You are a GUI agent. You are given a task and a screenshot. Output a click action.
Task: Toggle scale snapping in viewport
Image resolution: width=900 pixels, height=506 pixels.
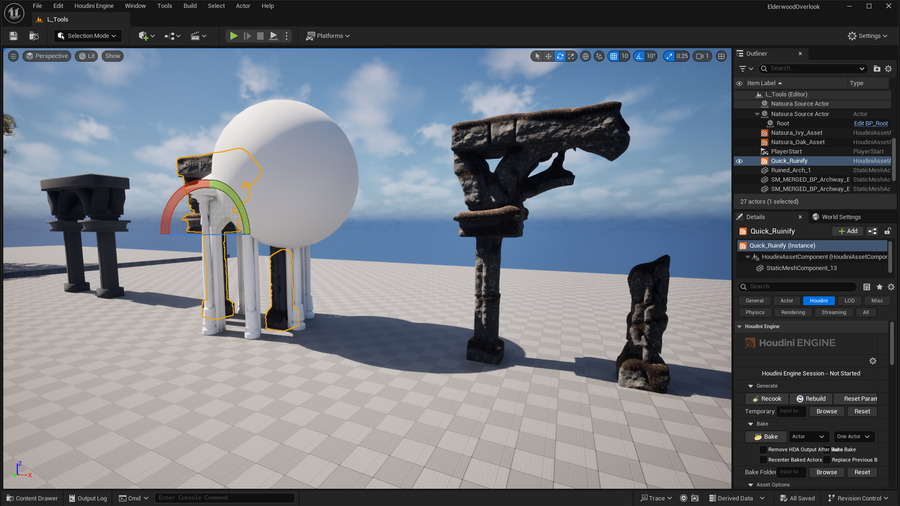pos(669,56)
